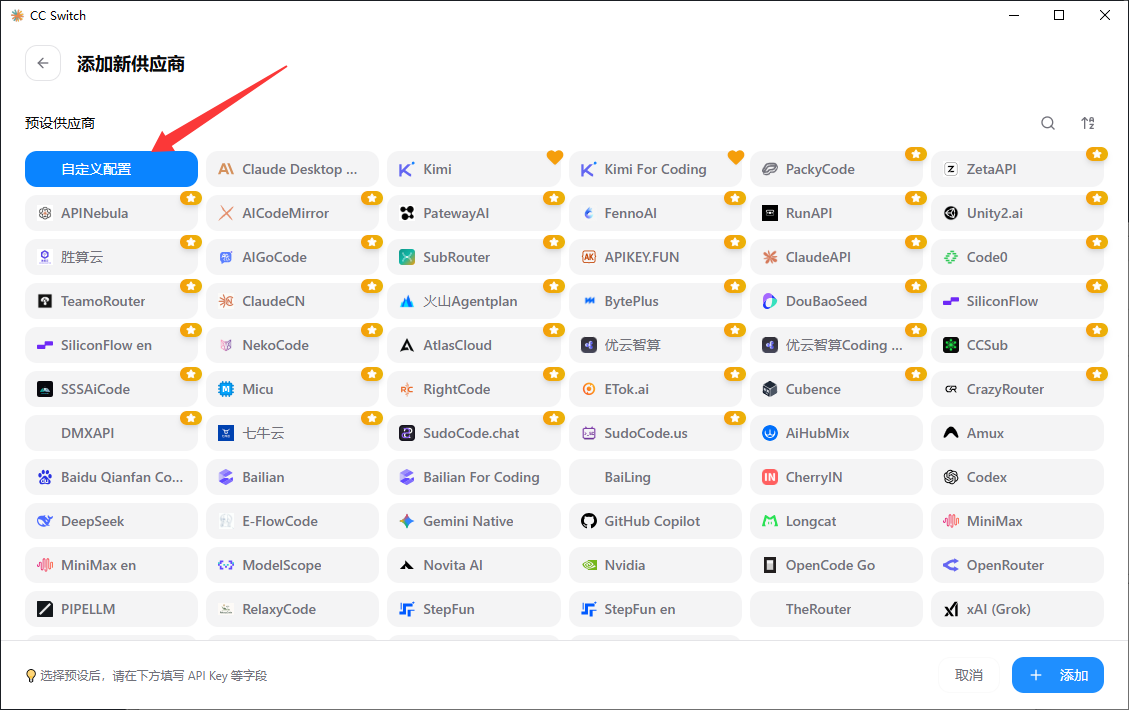Select the SudoCode.chat preset
This screenshot has height=710, width=1129.
(x=474, y=433)
